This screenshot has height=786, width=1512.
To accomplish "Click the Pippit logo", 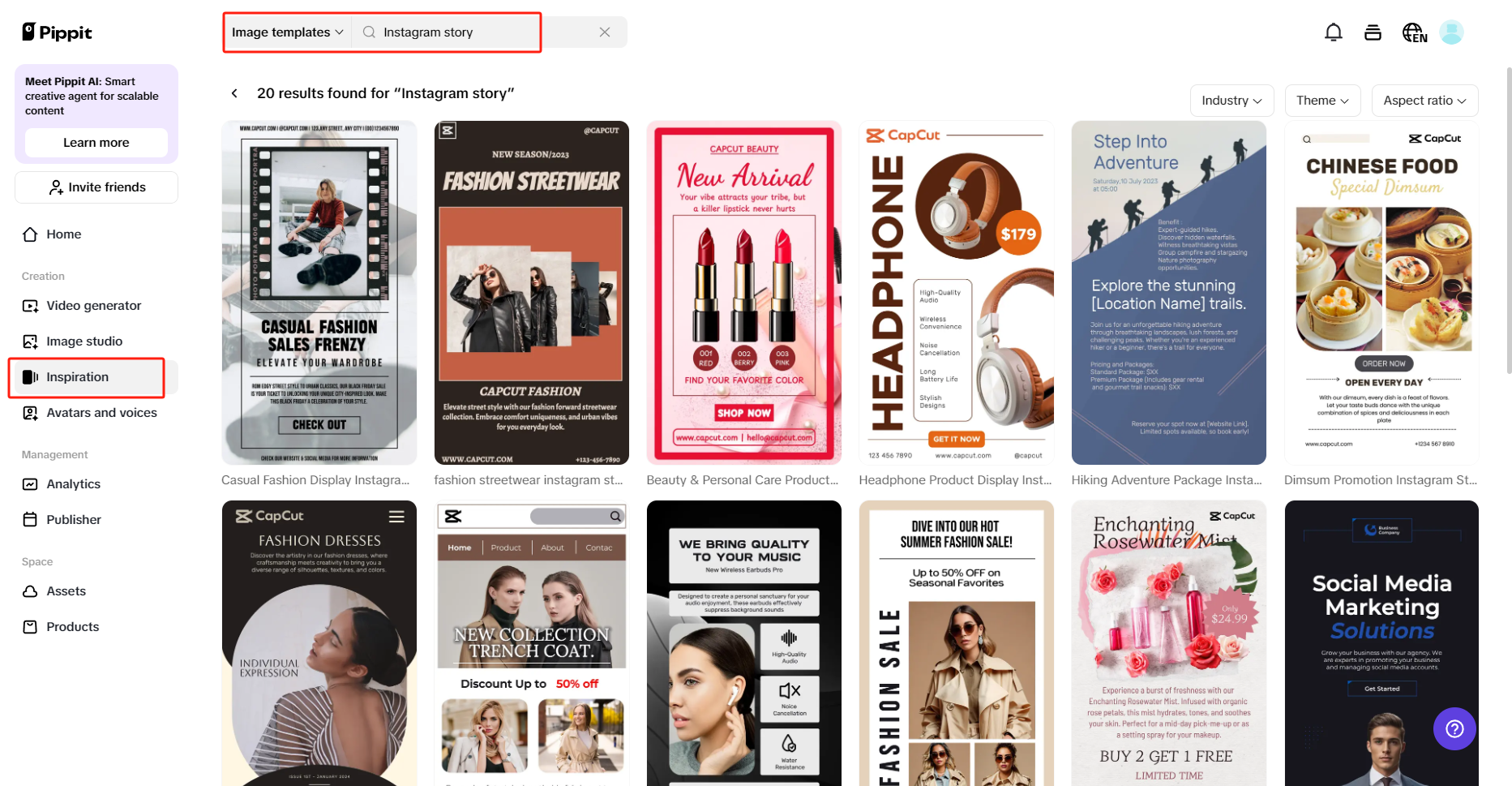I will 56,32.
